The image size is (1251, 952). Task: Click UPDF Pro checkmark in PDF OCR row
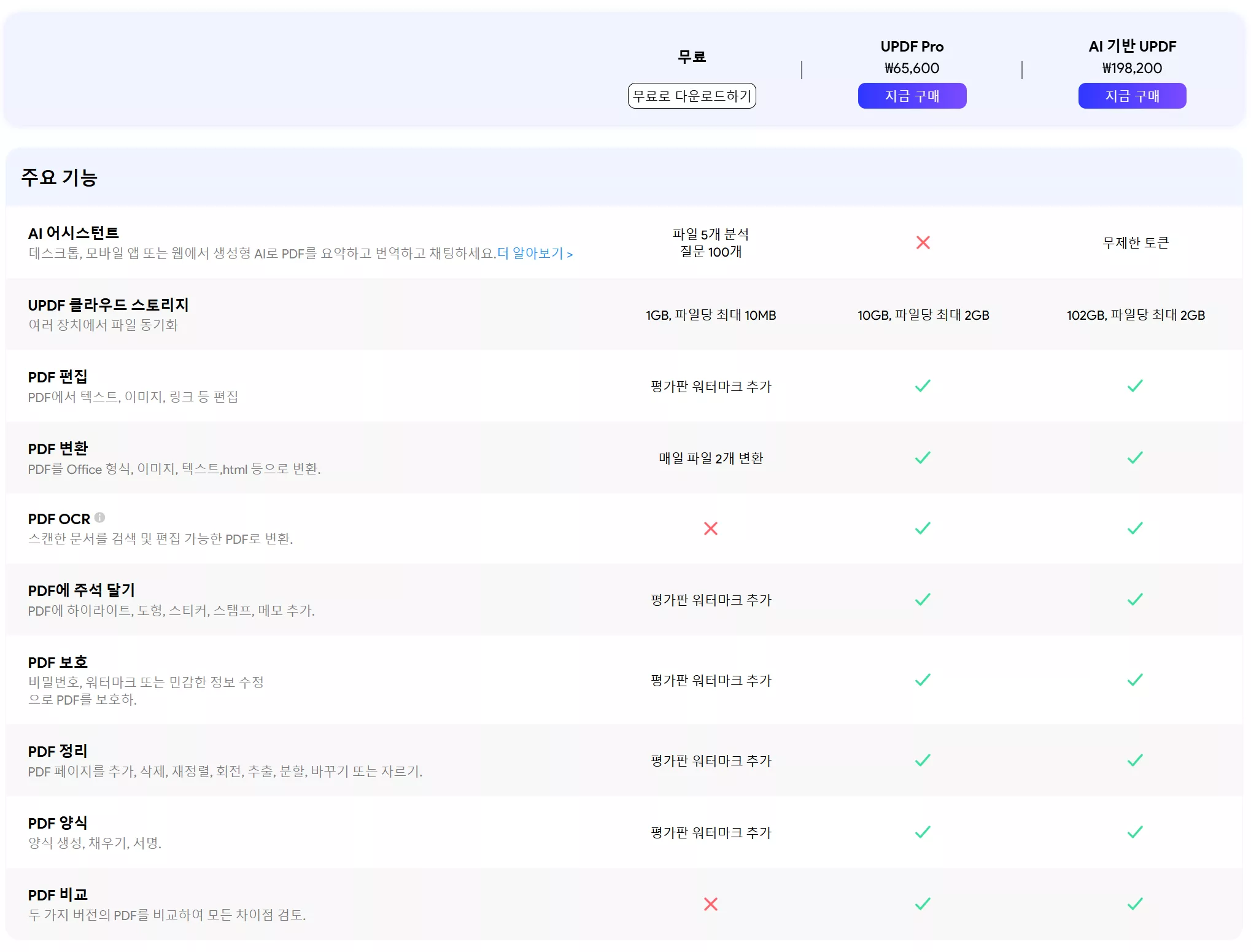click(923, 528)
